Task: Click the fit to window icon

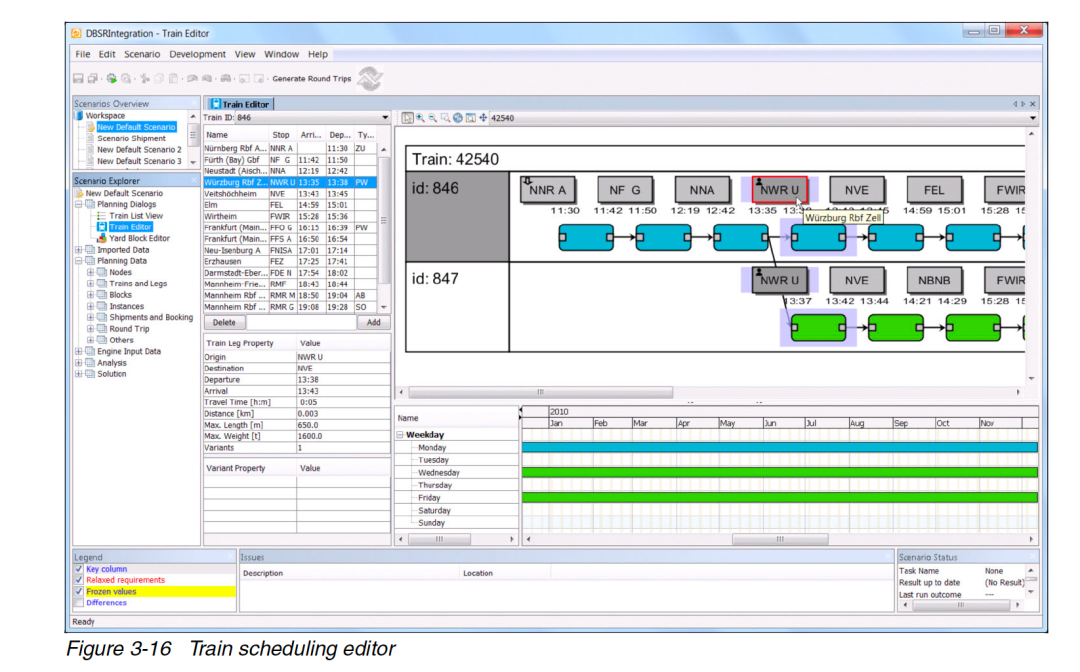Action: (x=470, y=118)
